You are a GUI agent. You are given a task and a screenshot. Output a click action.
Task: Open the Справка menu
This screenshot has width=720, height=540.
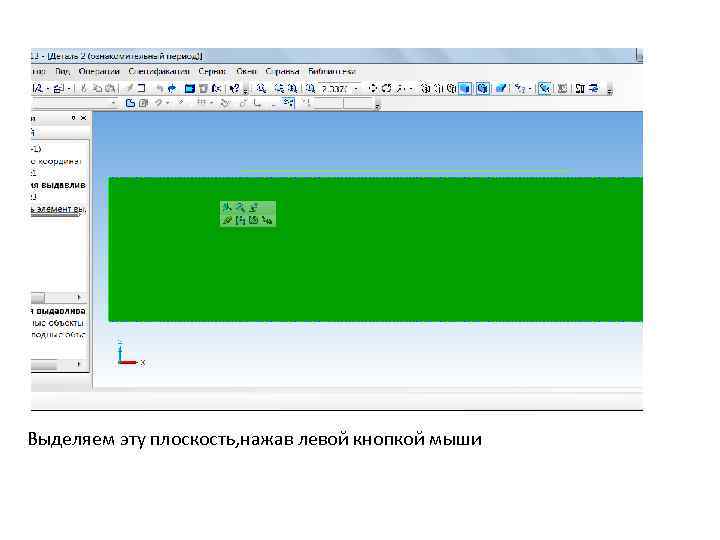point(282,72)
